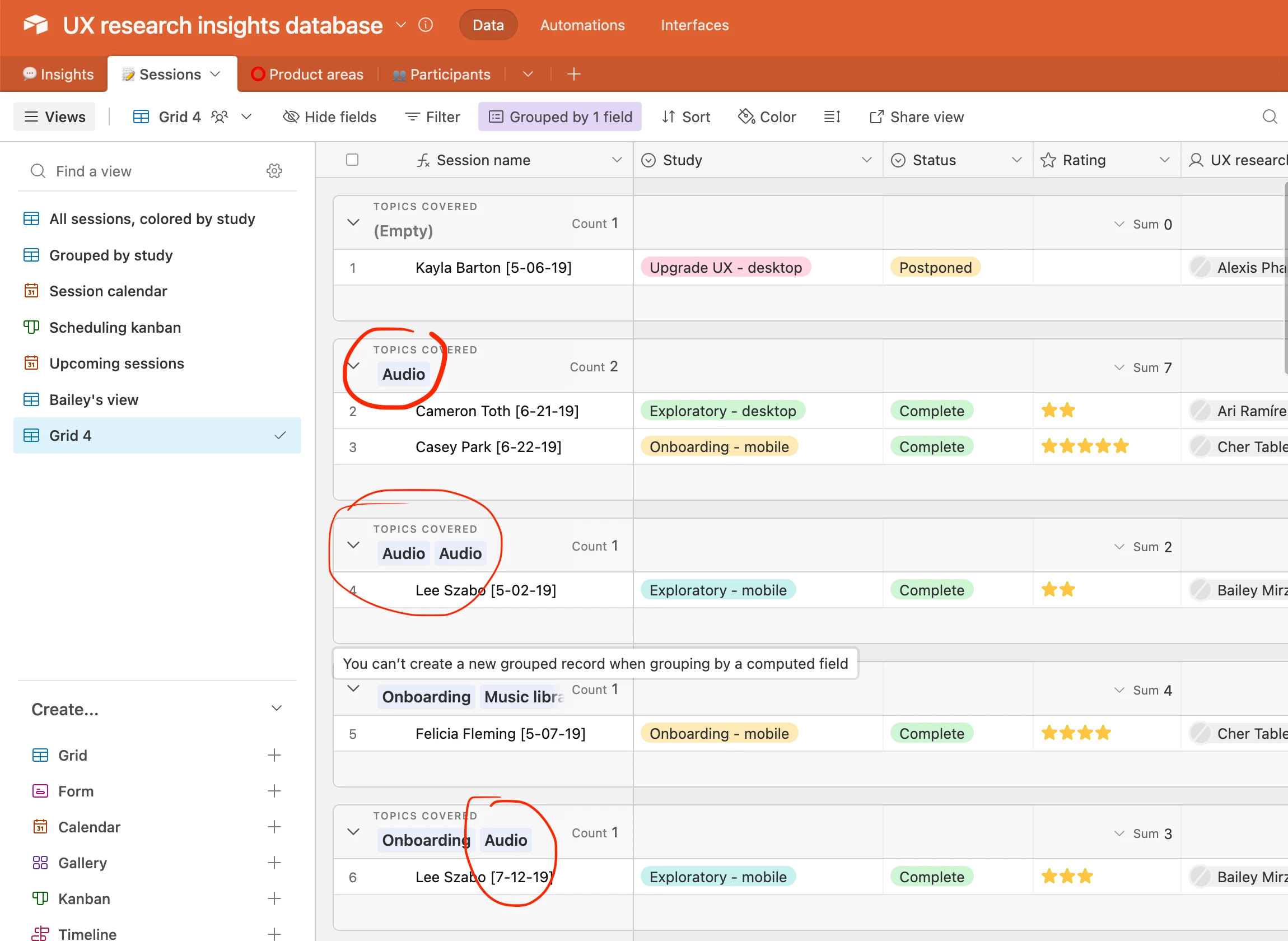Click the Upgrade UX - desktop tag

tap(725, 268)
